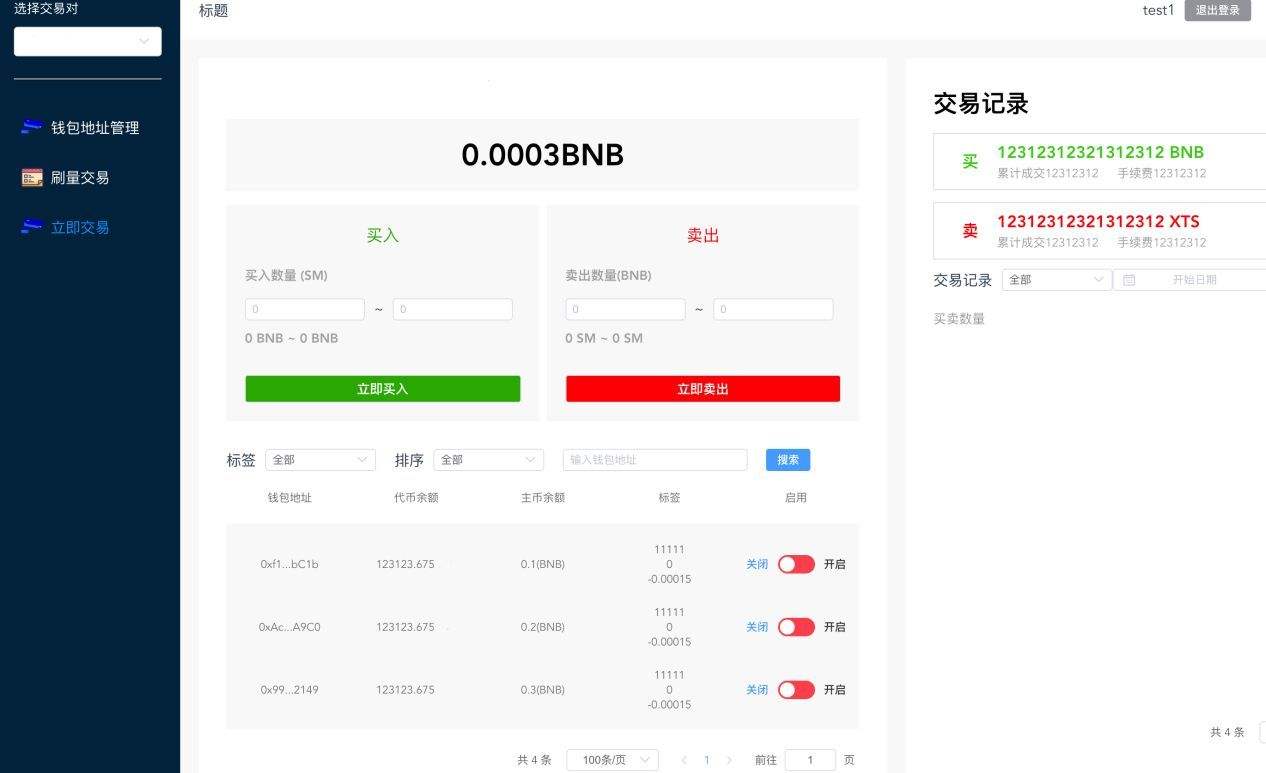Image resolution: width=1266 pixels, height=773 pixels.
Task: Open the 排序 sort dropdown
Action: click(487, 459)
